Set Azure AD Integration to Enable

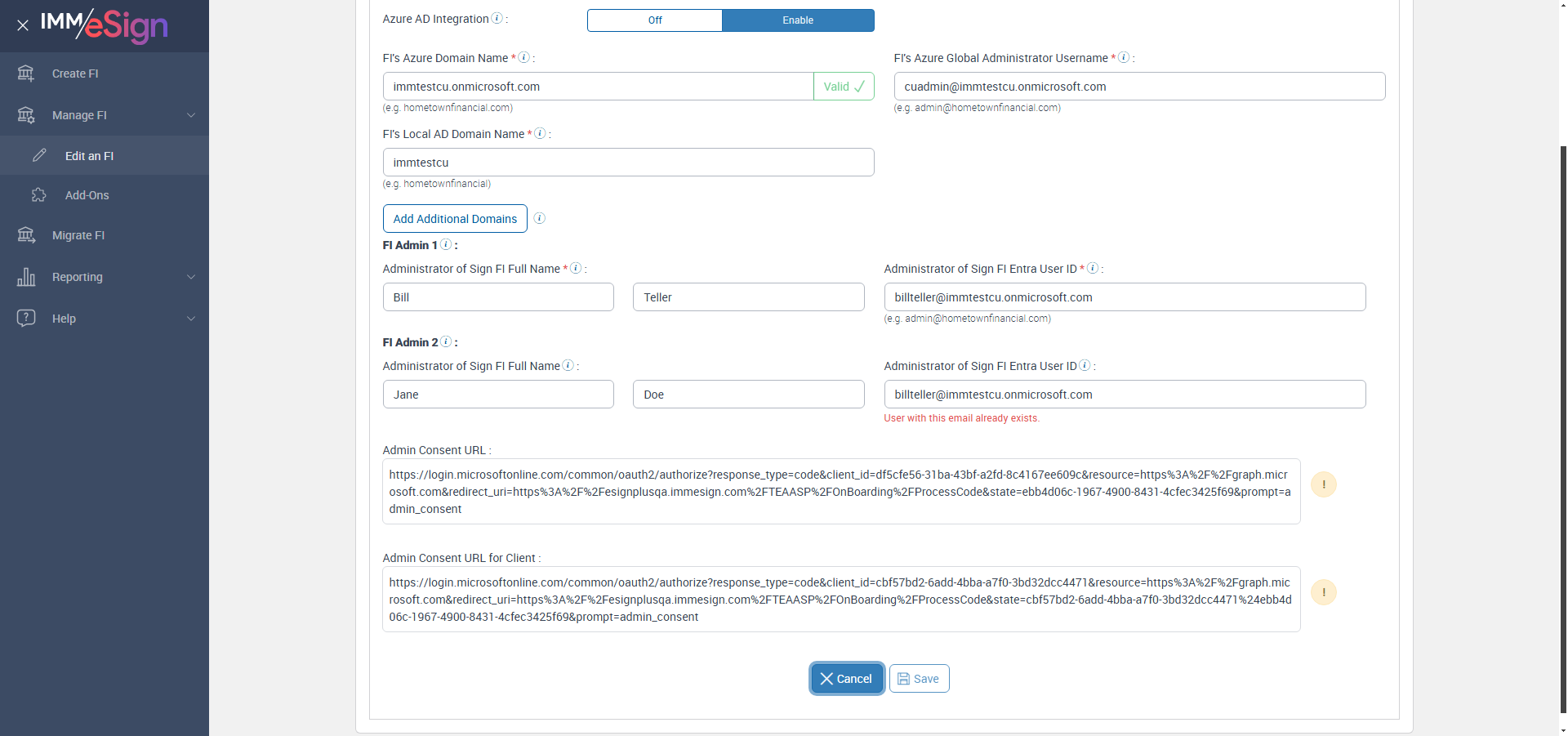pyautogui.click(x=798, y=20)
